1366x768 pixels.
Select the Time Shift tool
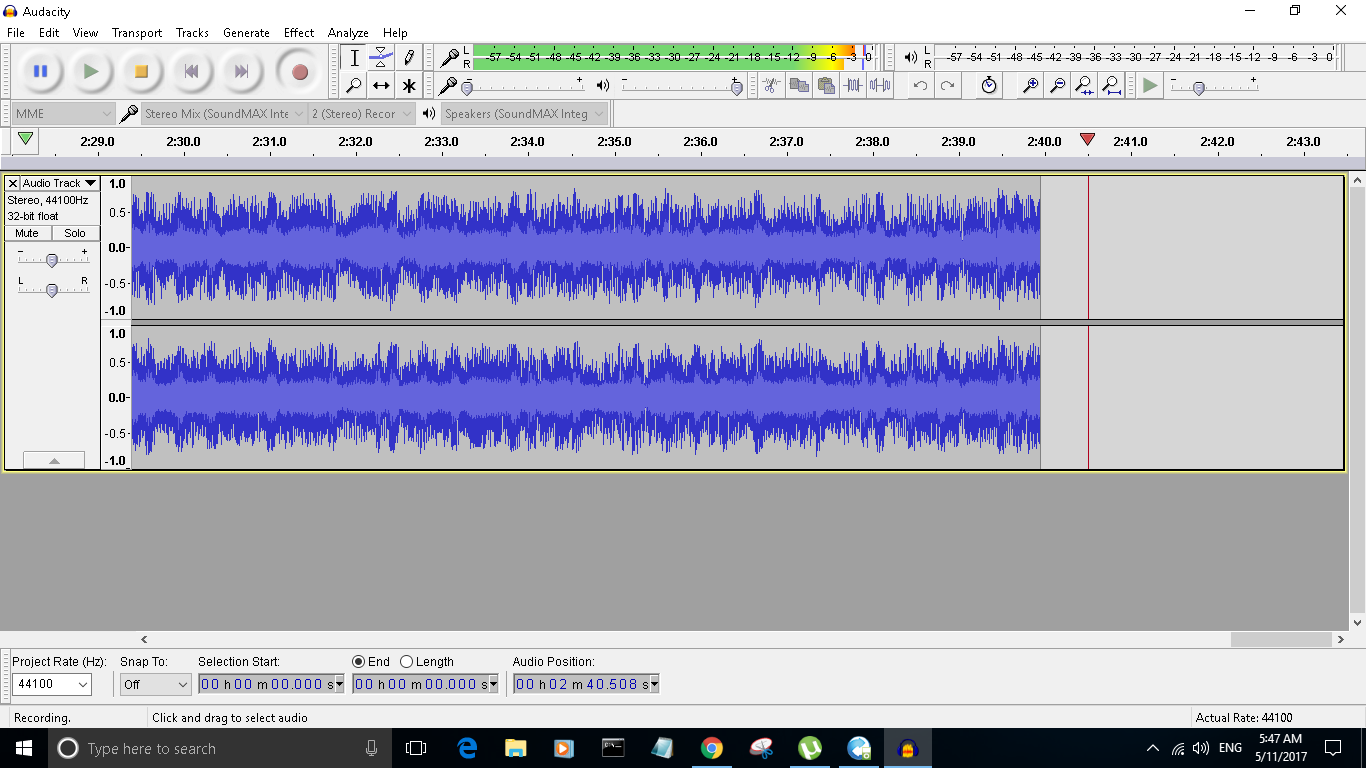[381, 86]
